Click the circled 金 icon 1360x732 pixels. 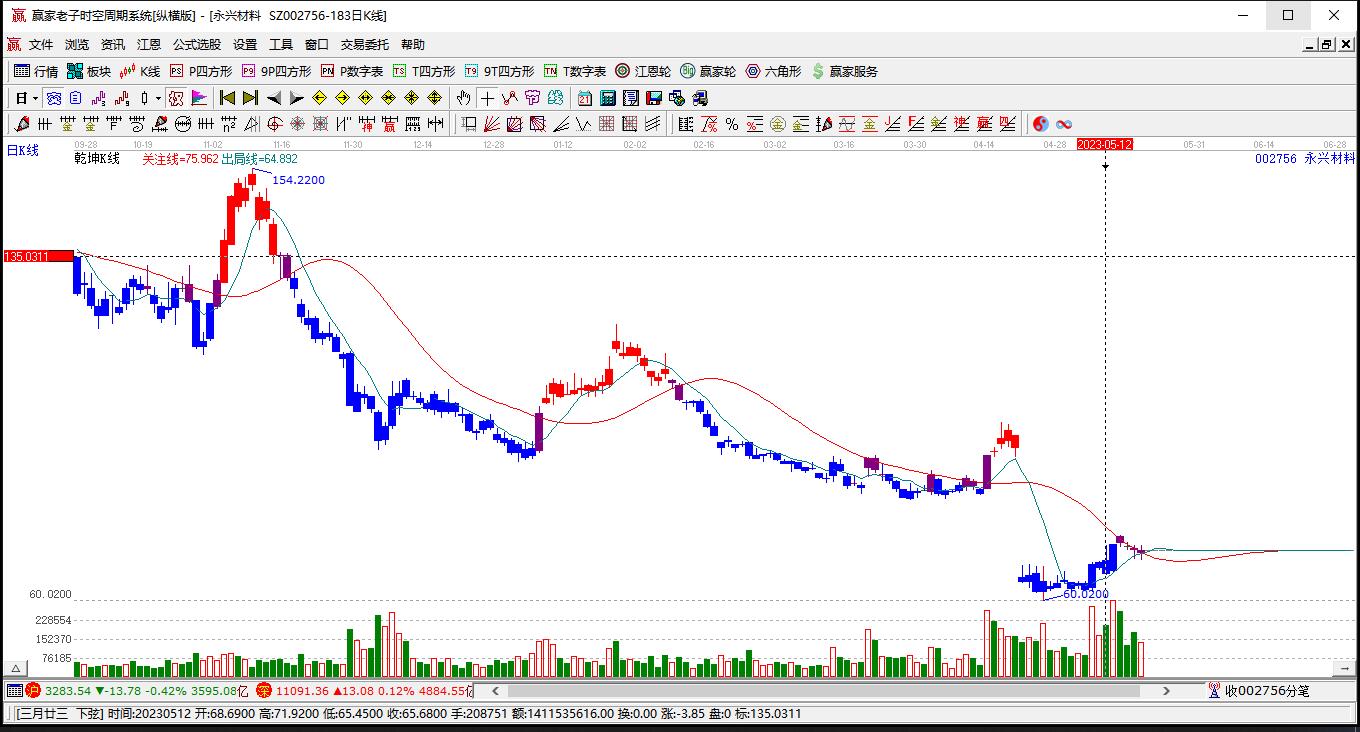777,124
